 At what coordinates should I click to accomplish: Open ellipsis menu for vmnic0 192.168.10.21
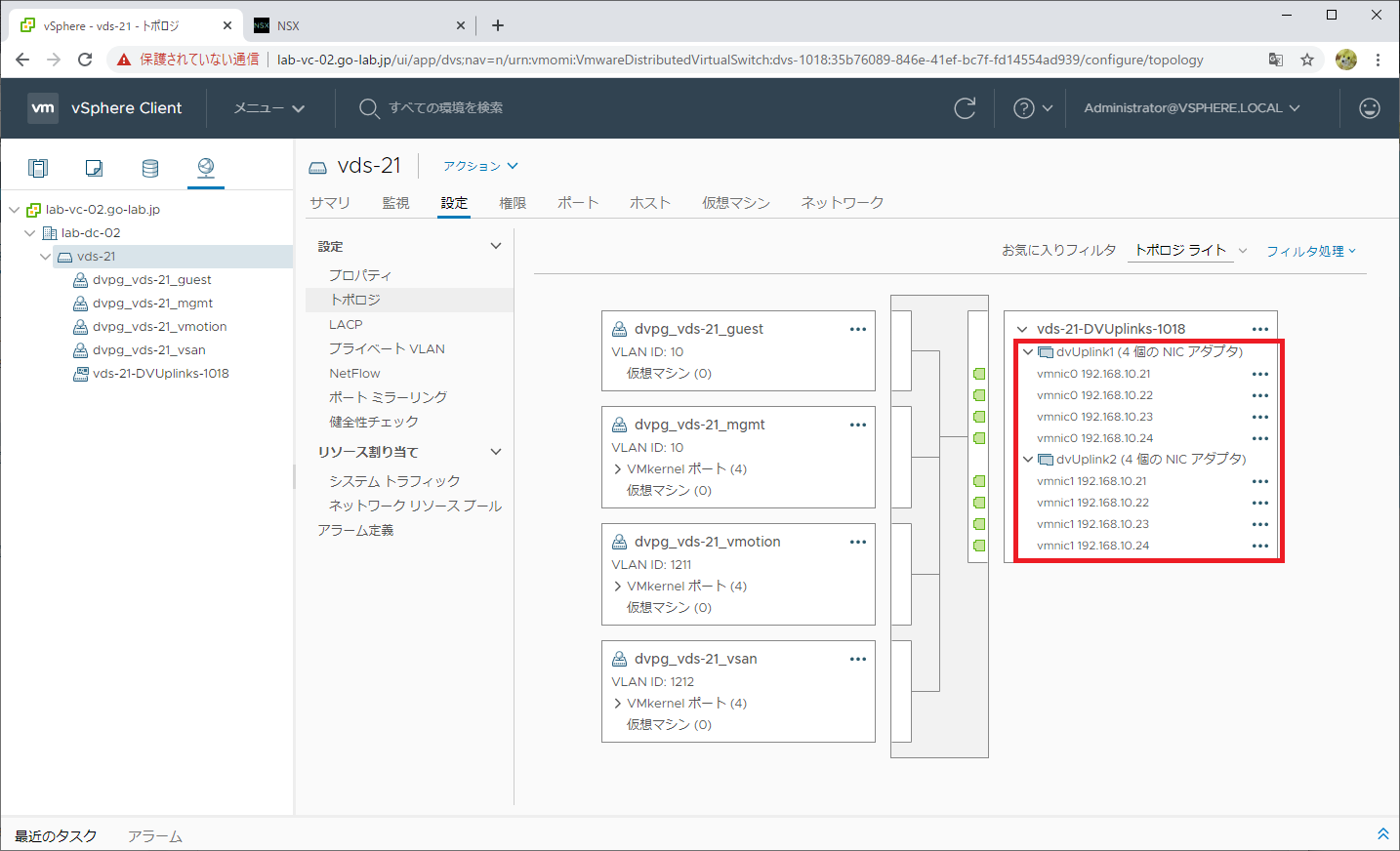pyautogui.click(x=1260, y=374)
